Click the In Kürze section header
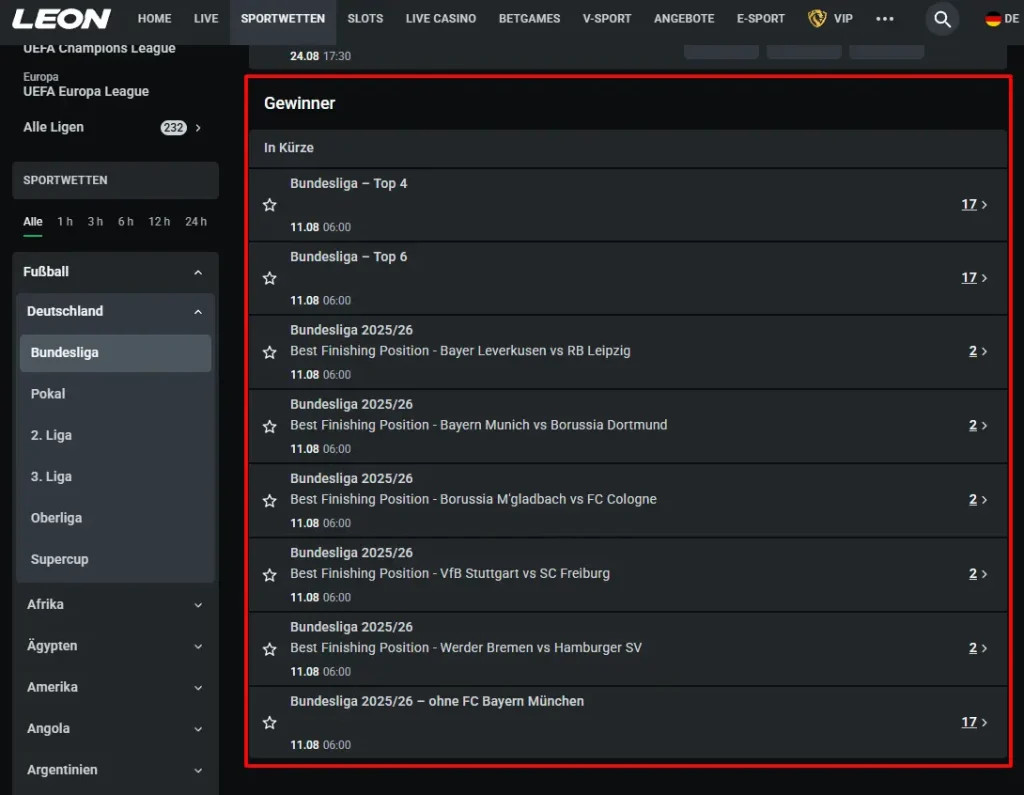The image size is (1024, 795). coord(628,148)
